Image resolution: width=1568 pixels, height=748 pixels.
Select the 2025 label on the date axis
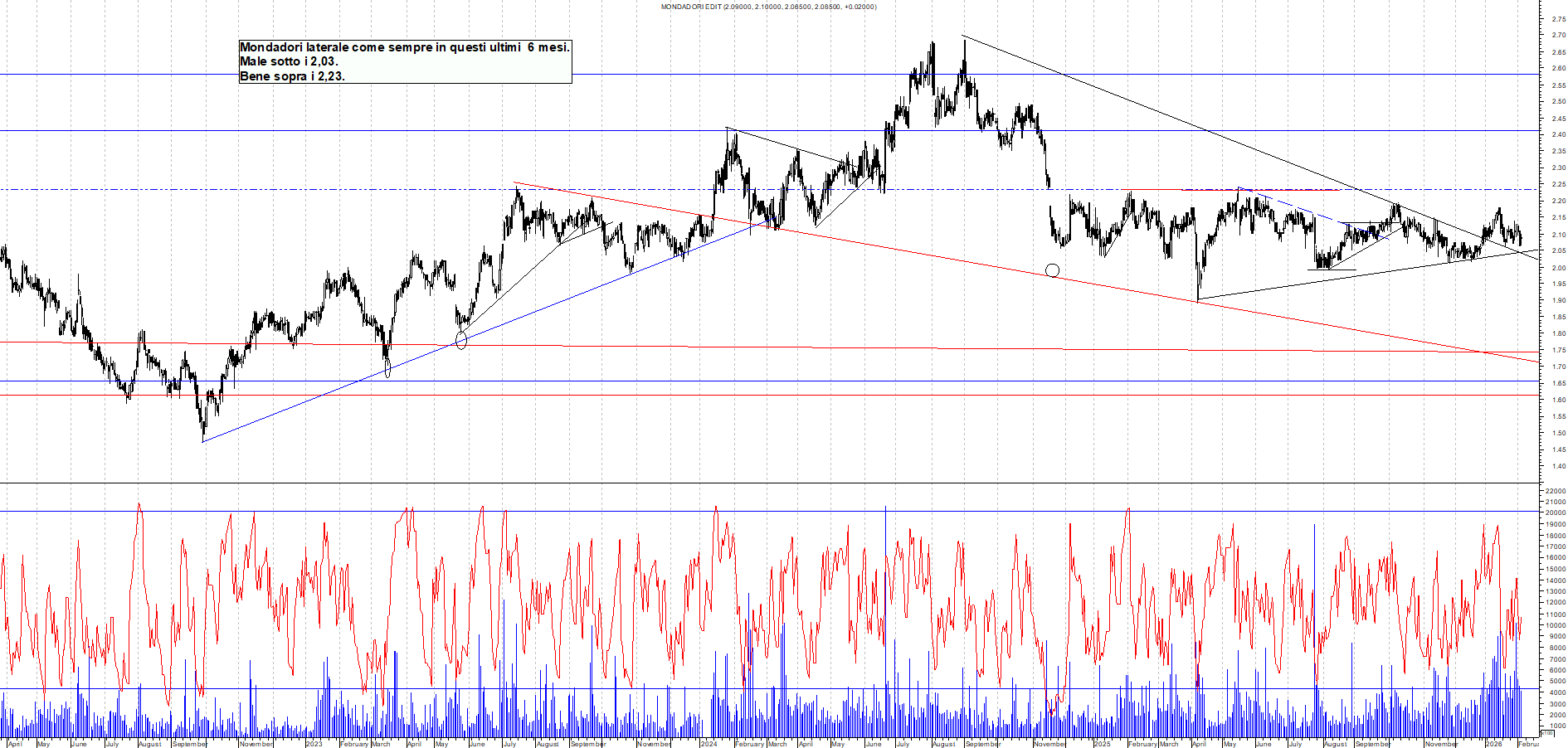tap(1102, 744)
